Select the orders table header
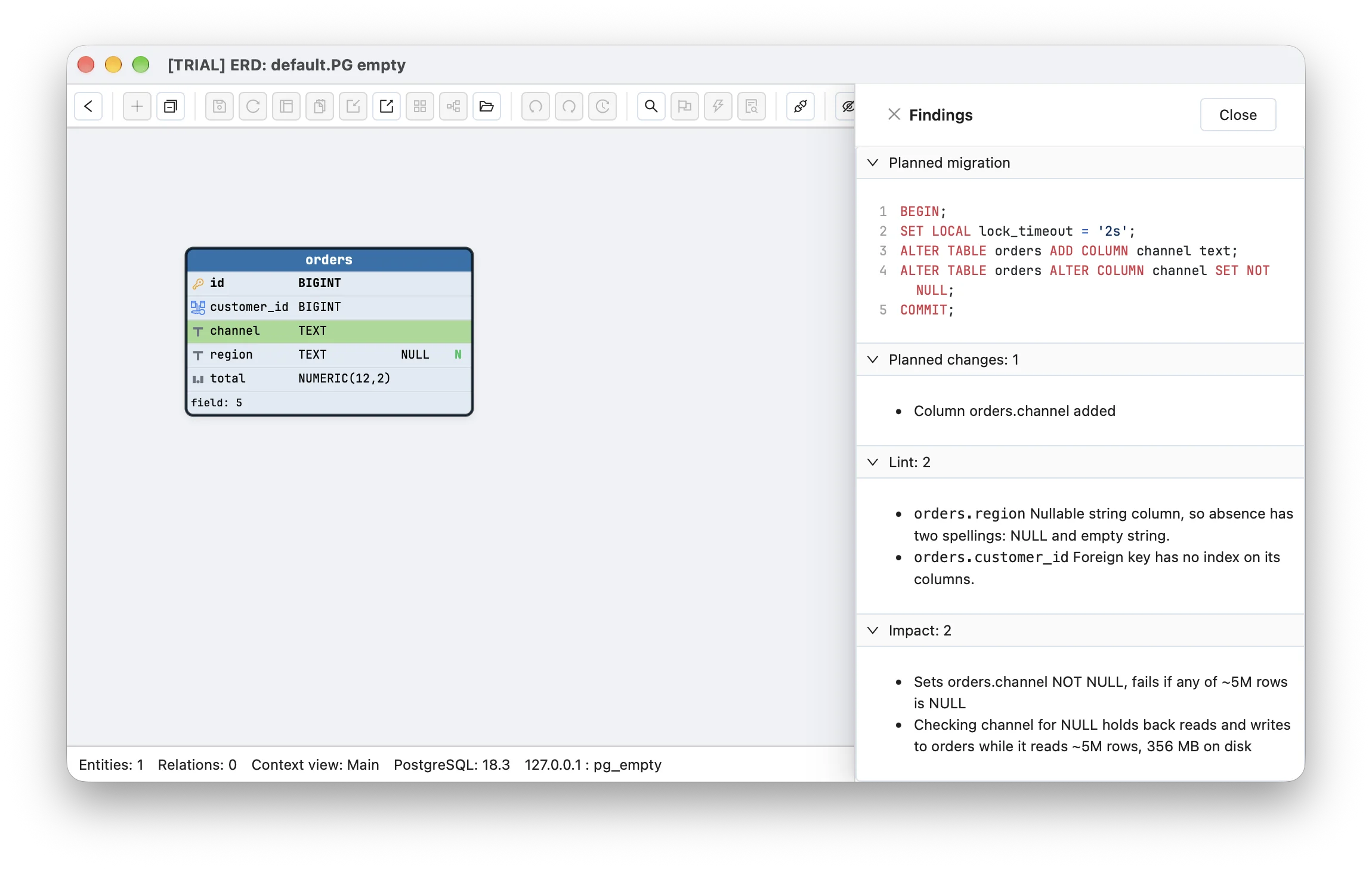Screen dimensions: 1372x870 [329, 260]
